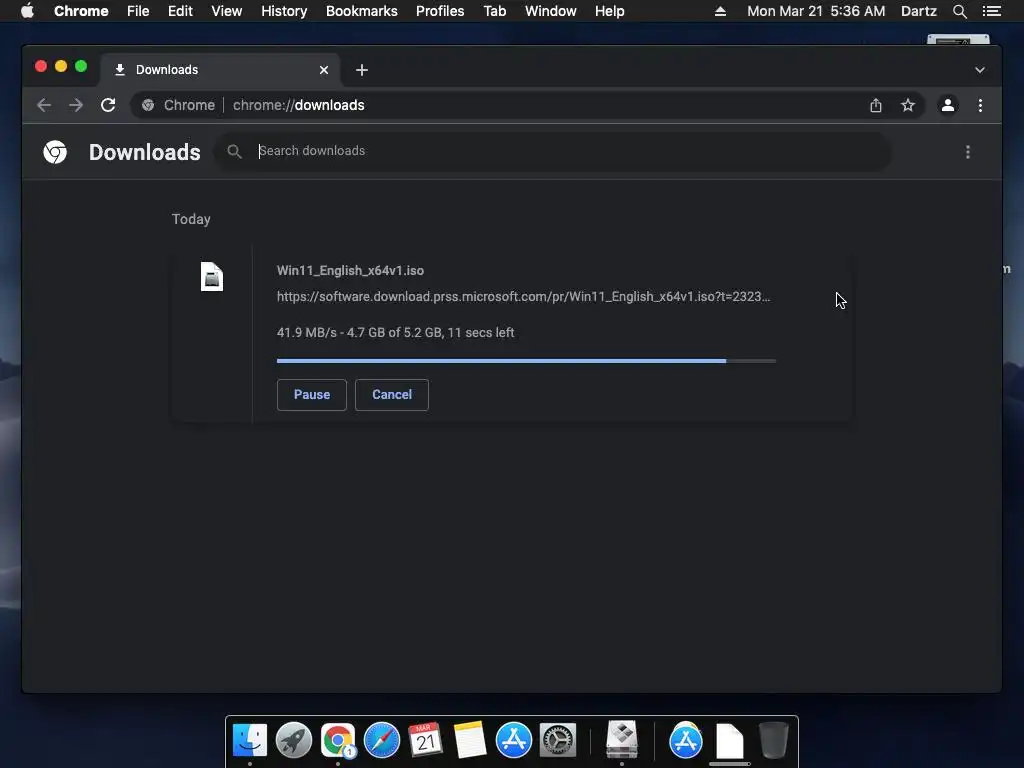Click the forward navigation arrow

click(x=76, y=105)
